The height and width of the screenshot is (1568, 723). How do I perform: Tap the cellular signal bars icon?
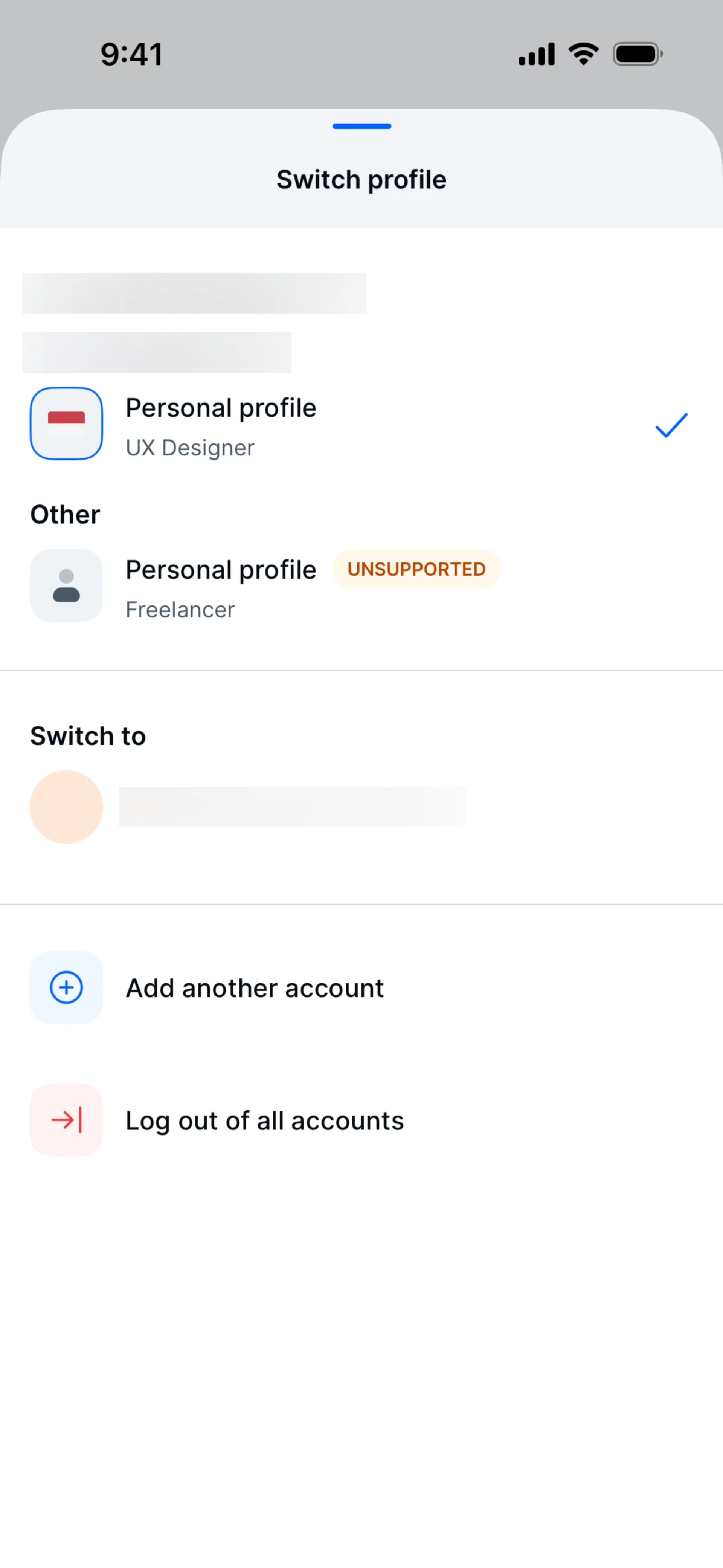[x=536, y=54]
